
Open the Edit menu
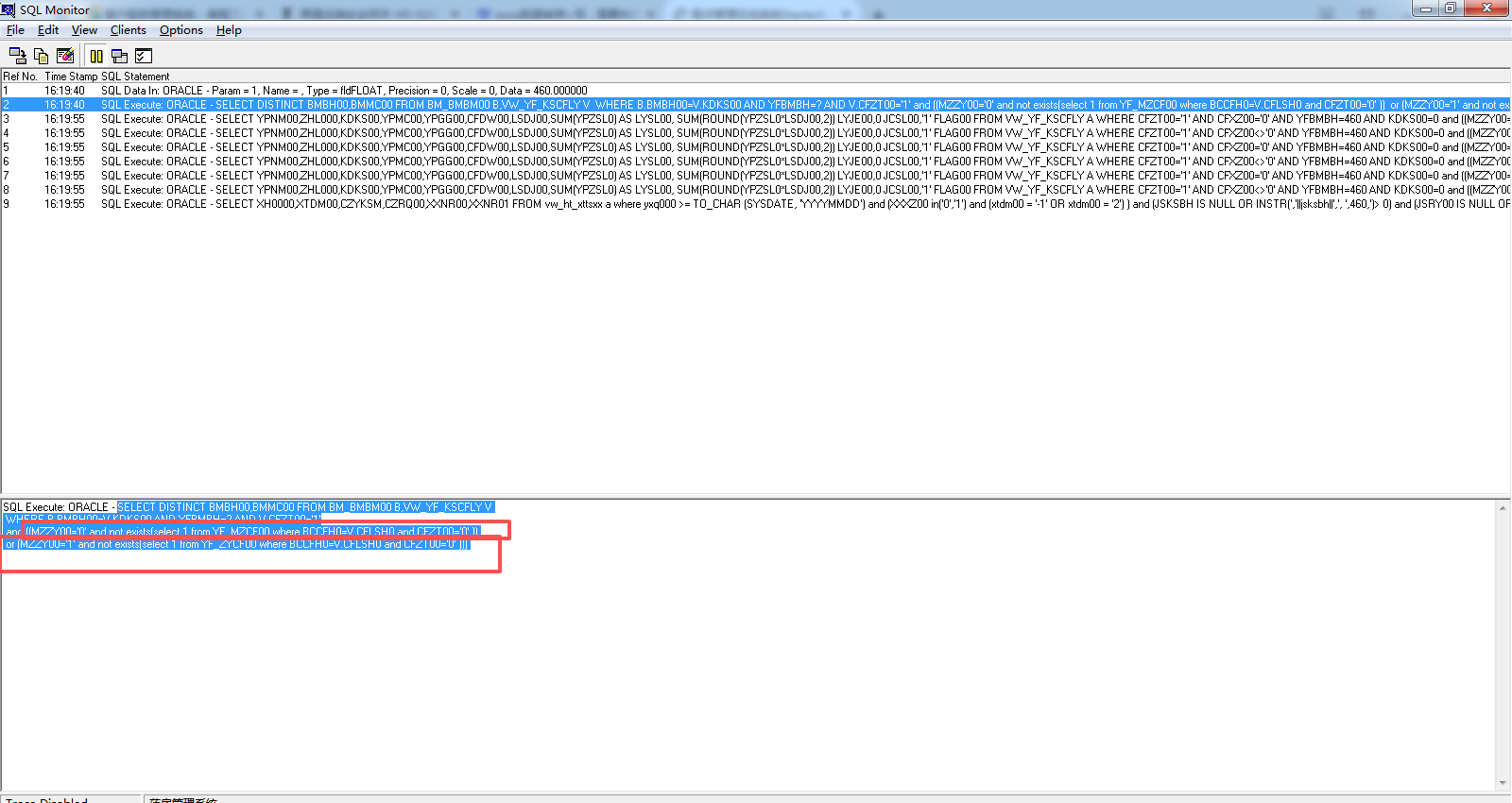48,30
